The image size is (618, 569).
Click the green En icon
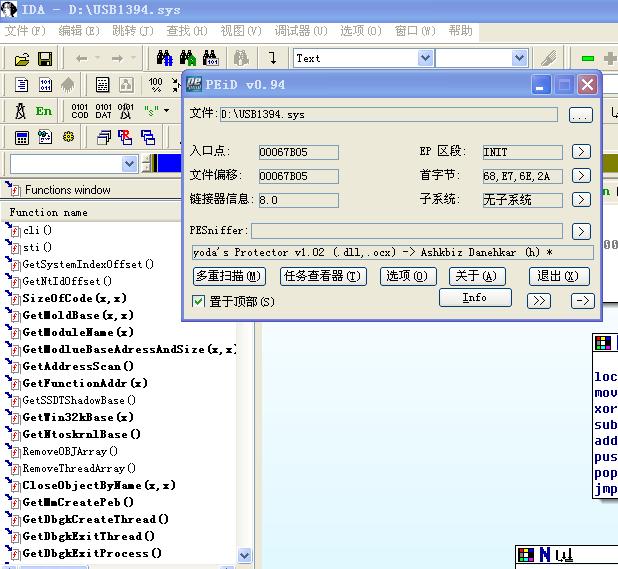43,111
